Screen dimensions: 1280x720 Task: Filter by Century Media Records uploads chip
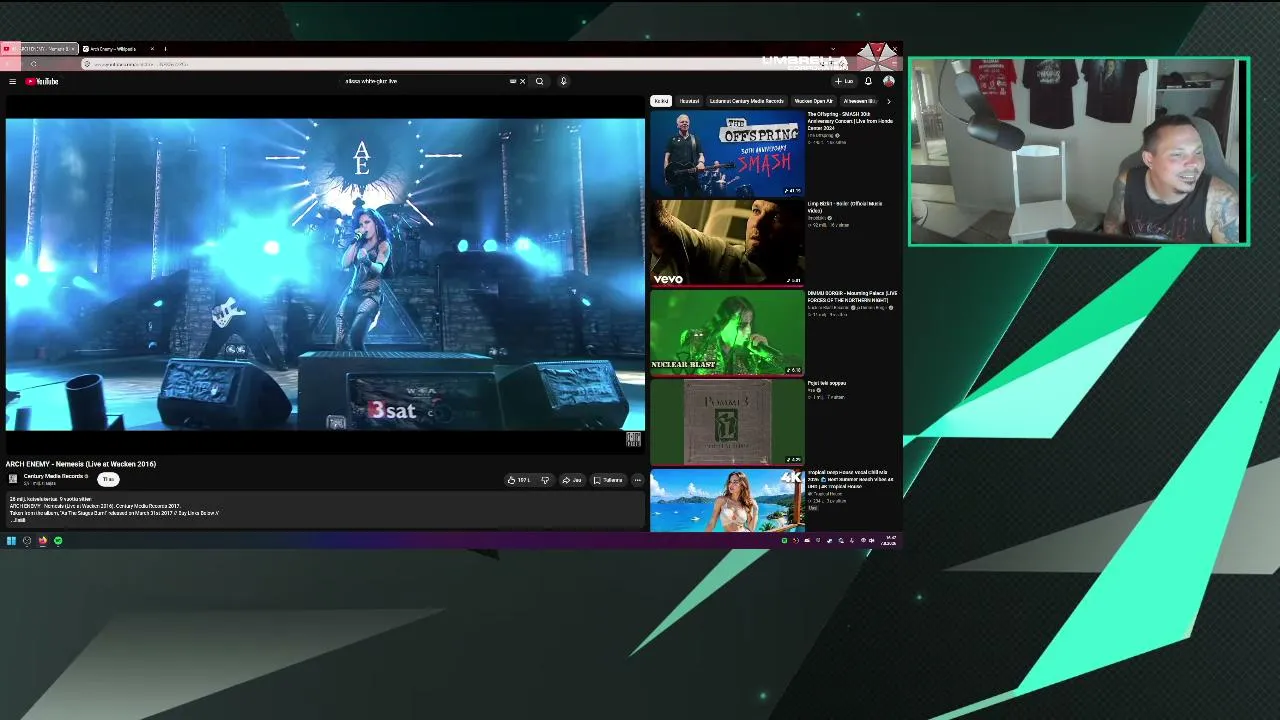746,101
